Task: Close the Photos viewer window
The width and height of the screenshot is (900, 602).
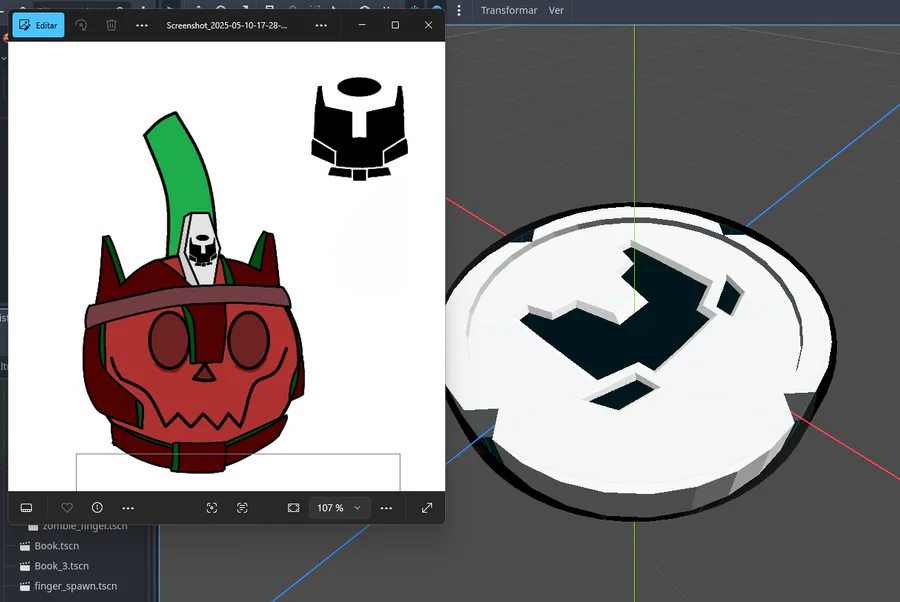Action: click(428, 25)
